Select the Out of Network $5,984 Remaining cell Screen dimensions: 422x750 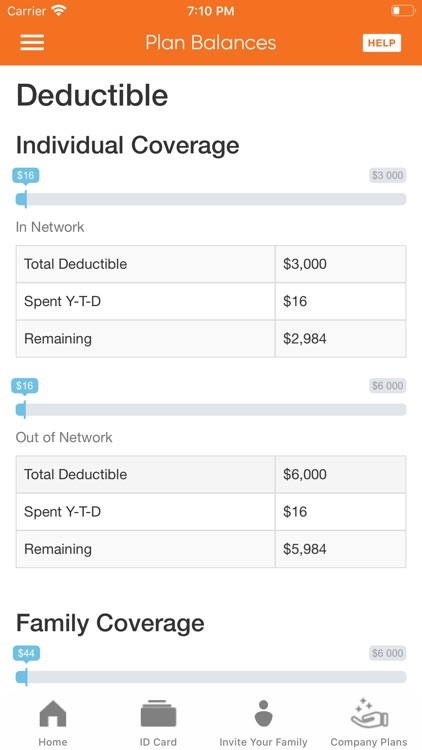coord(340,549)
